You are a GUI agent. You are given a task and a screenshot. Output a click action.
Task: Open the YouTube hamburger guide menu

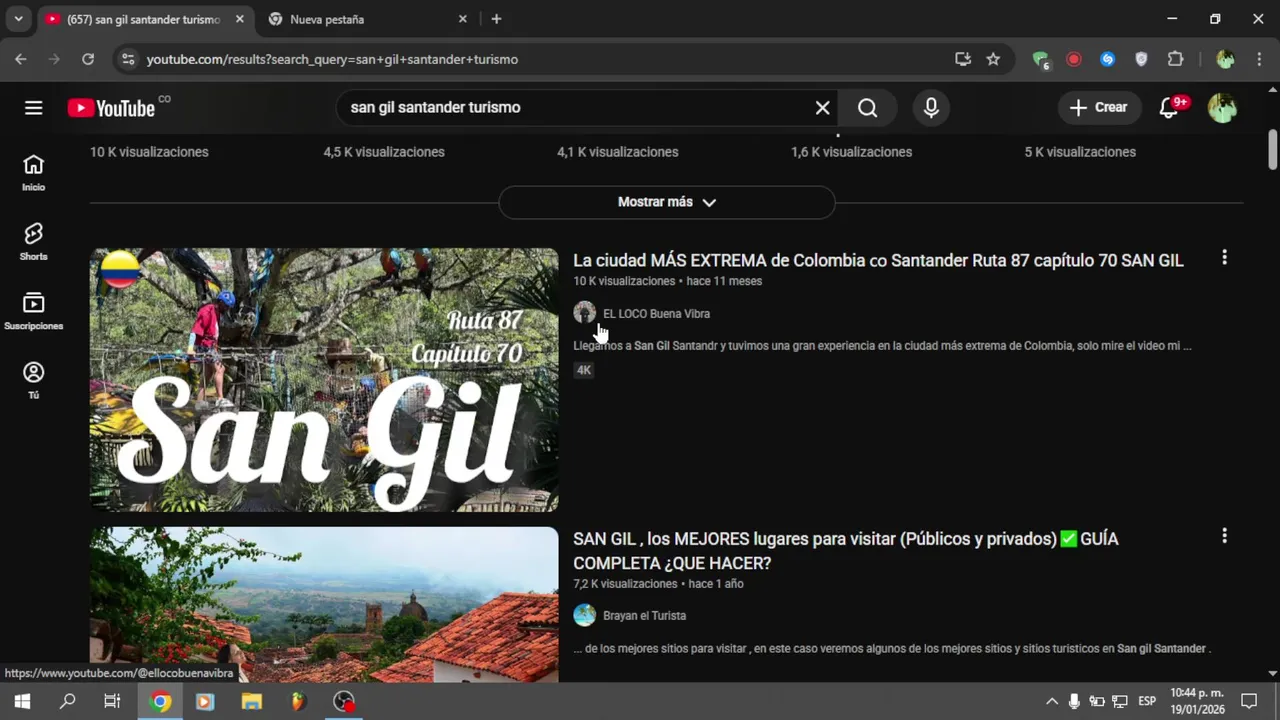(34, 108)
